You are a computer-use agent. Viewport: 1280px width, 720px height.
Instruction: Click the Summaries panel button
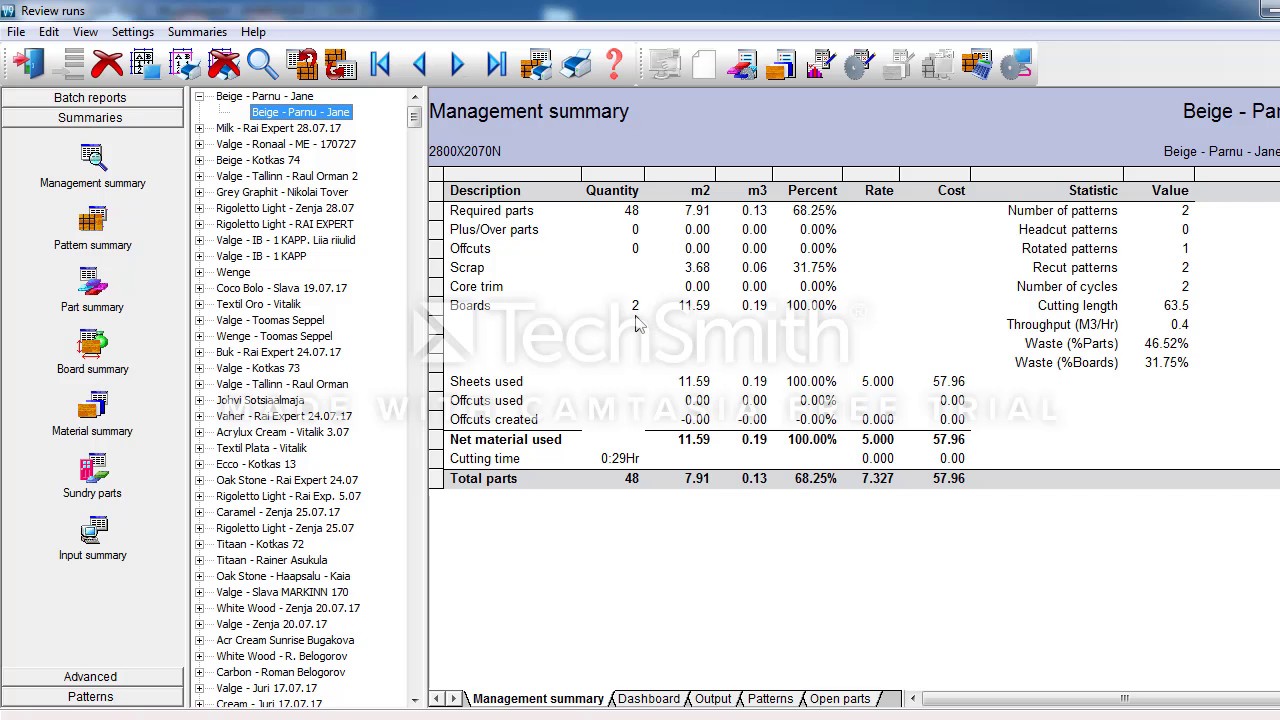(90, 118)
